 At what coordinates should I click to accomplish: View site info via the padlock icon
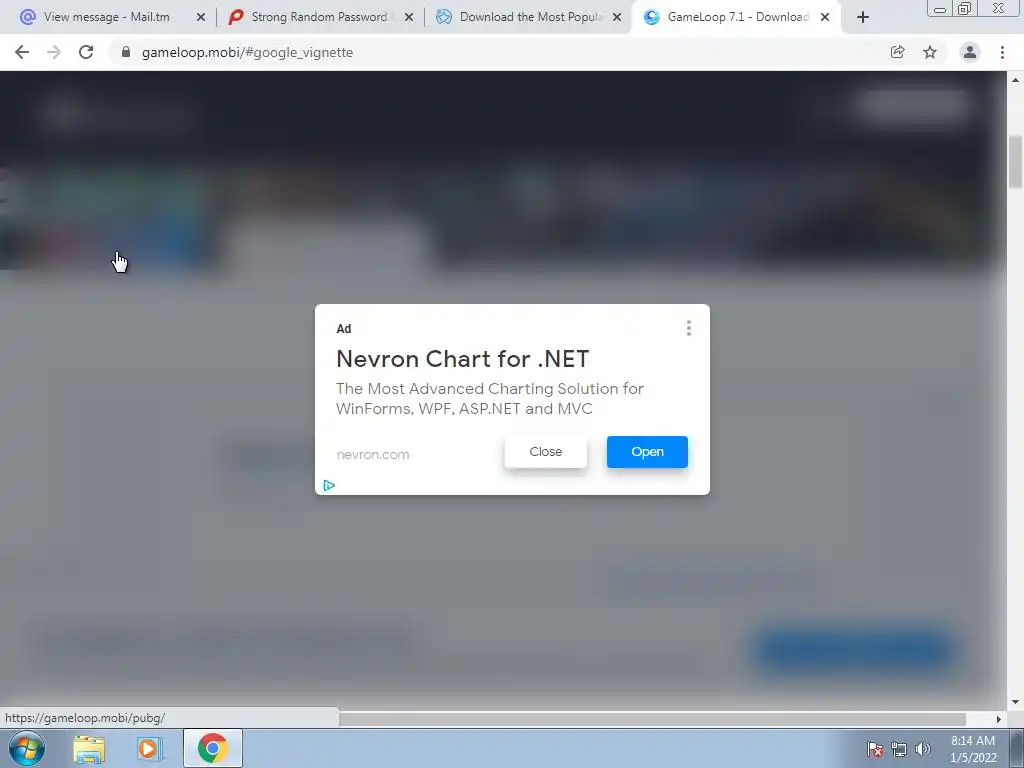pos(126,52)
